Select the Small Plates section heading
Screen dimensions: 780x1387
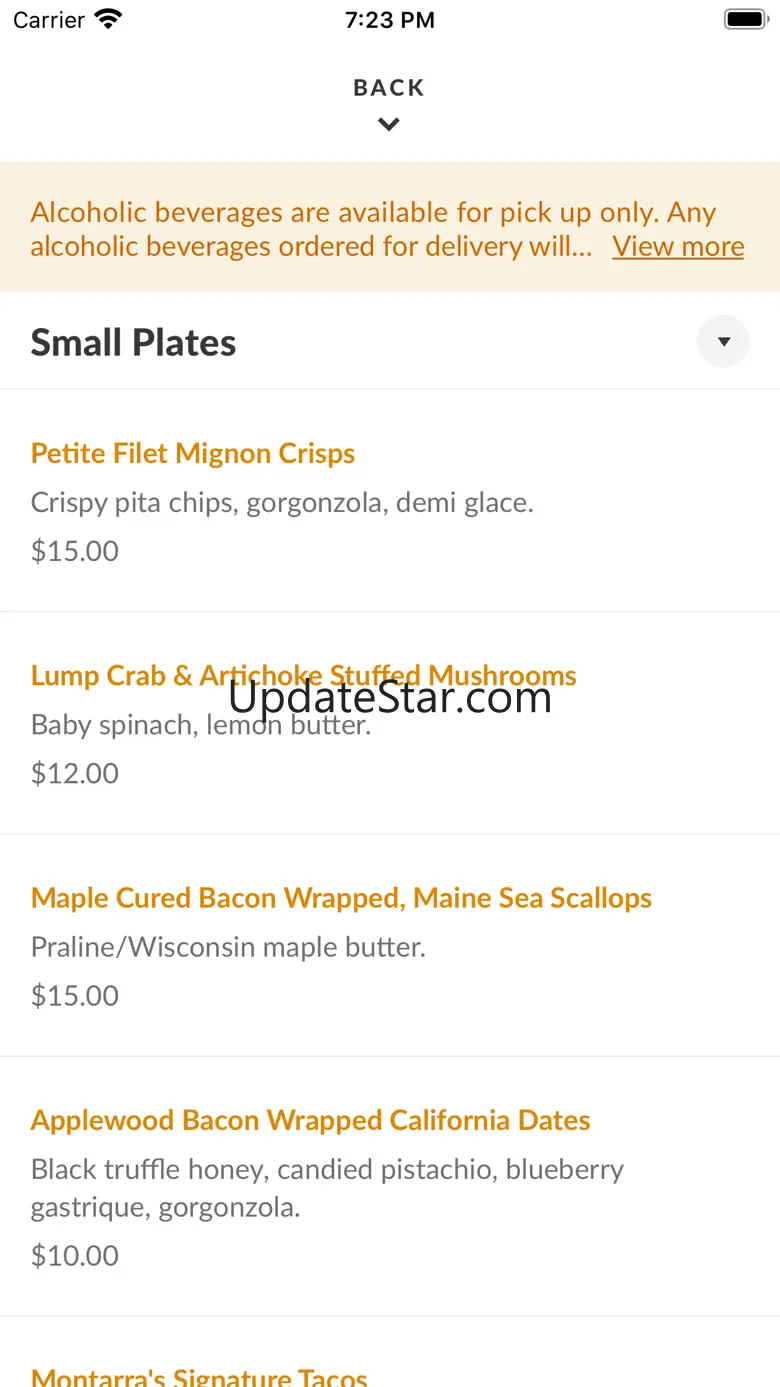click(134, 343)
